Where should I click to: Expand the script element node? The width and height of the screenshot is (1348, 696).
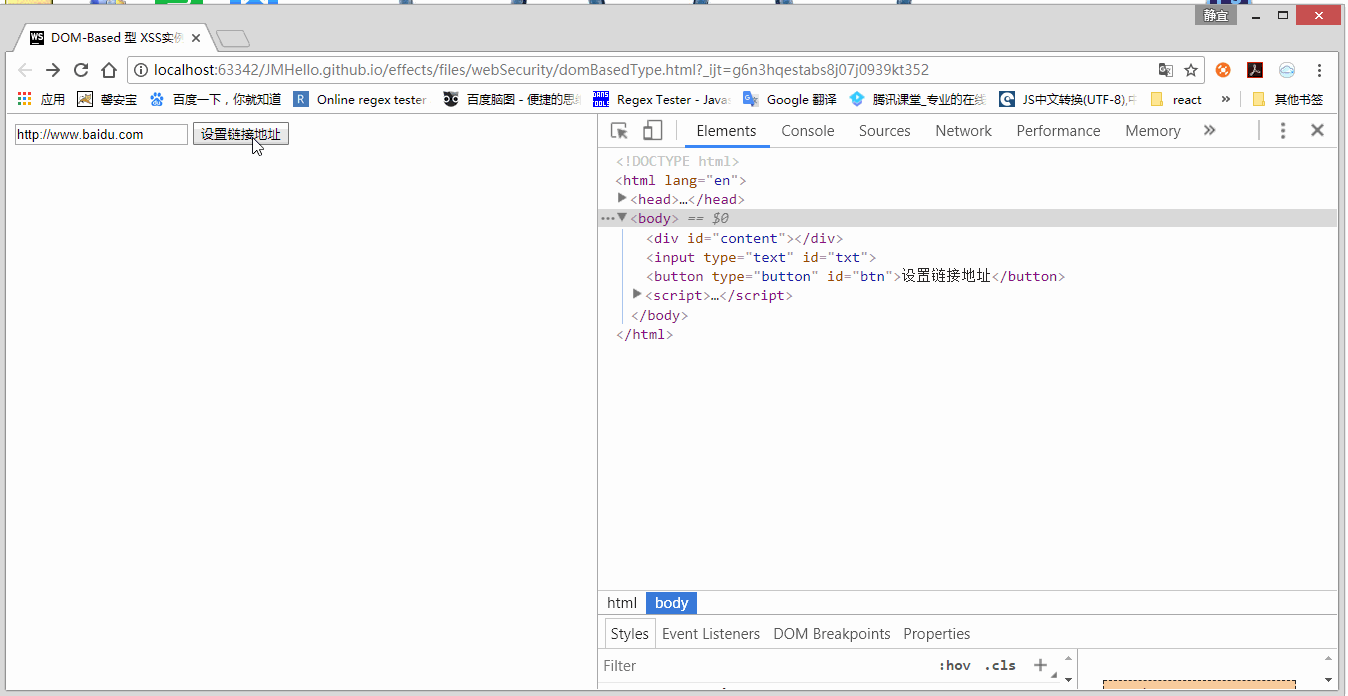point(637,295)
